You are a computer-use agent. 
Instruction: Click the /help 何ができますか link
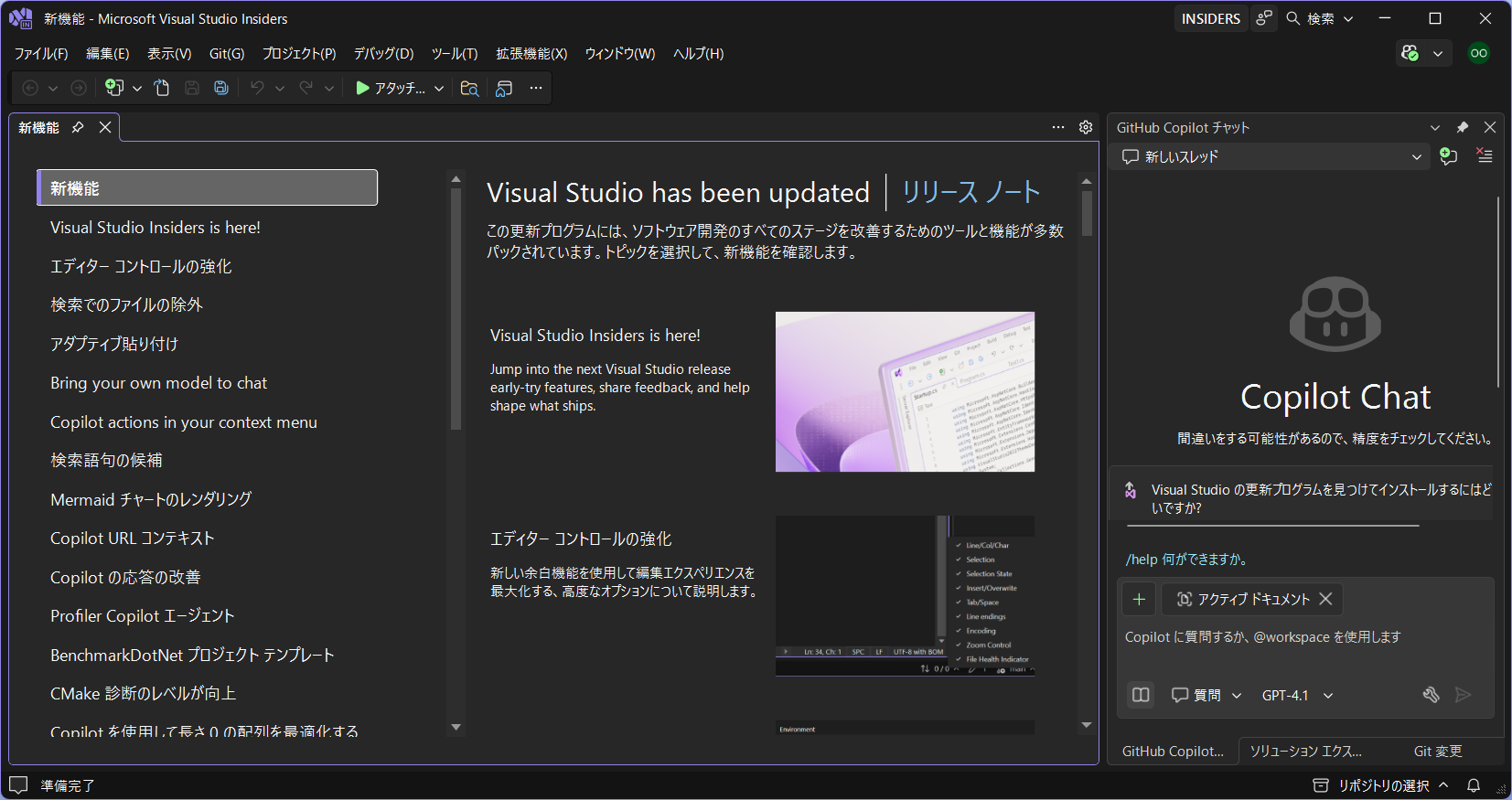point(1186,559)
